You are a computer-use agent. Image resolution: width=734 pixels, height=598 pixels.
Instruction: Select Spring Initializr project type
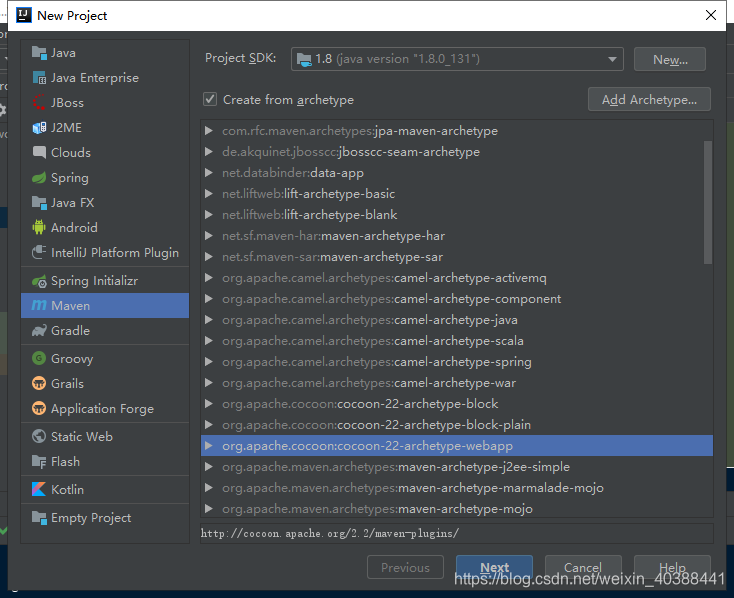[105, 281]
